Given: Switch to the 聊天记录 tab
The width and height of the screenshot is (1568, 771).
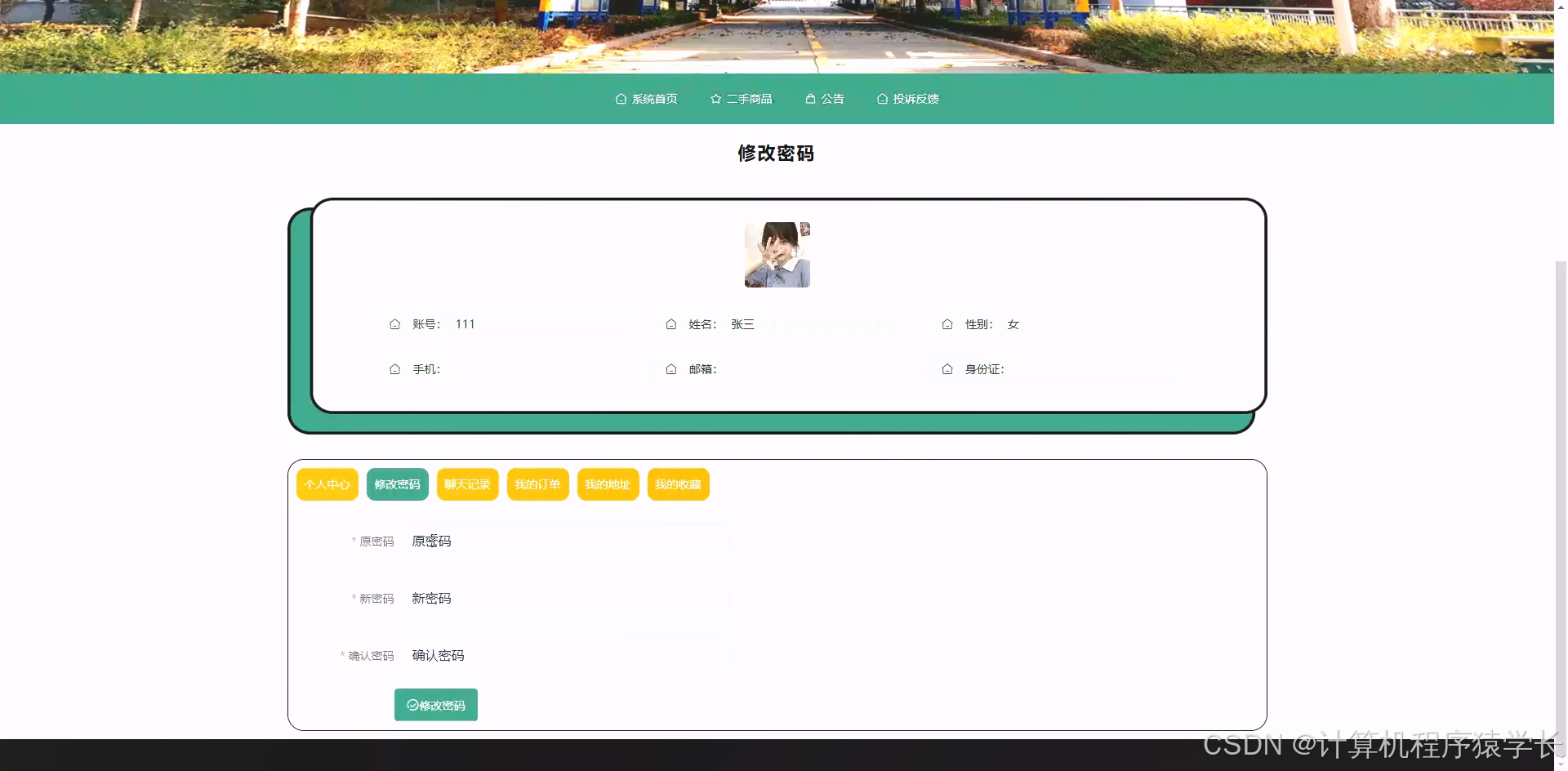Looking at the screenshot, I should point(467,484).
